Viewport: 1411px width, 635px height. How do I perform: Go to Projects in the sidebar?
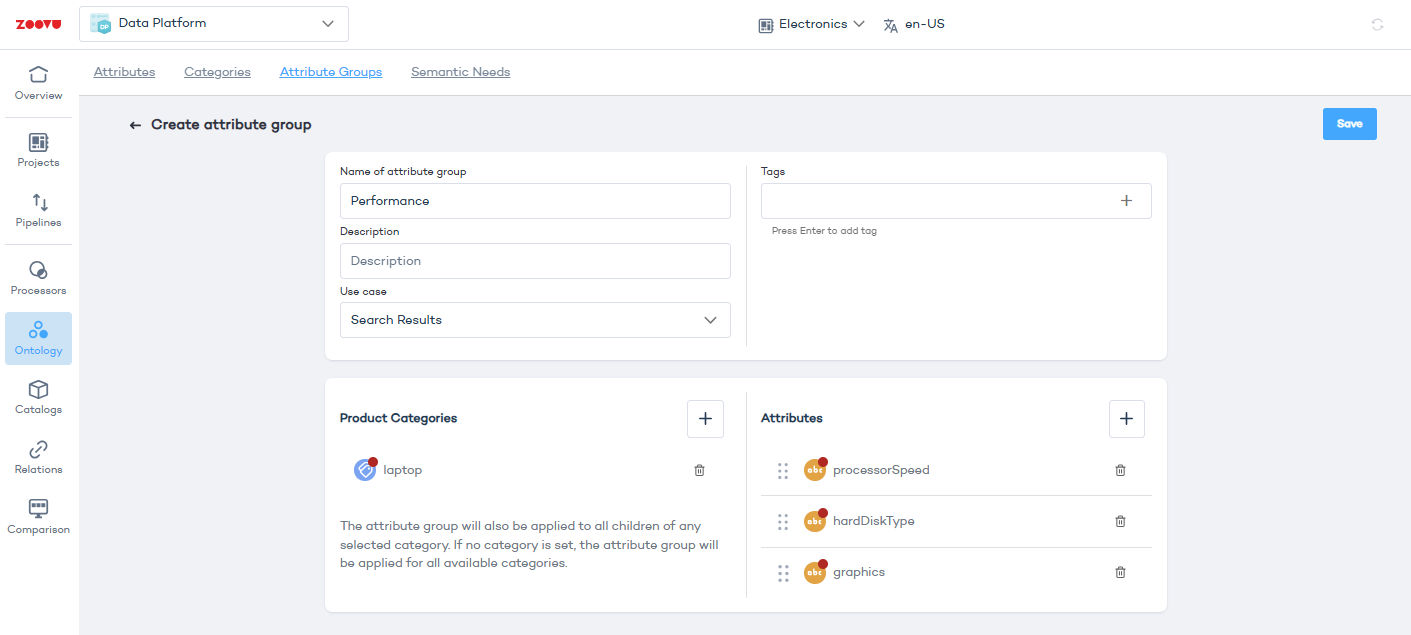click(x=38, y=150)
